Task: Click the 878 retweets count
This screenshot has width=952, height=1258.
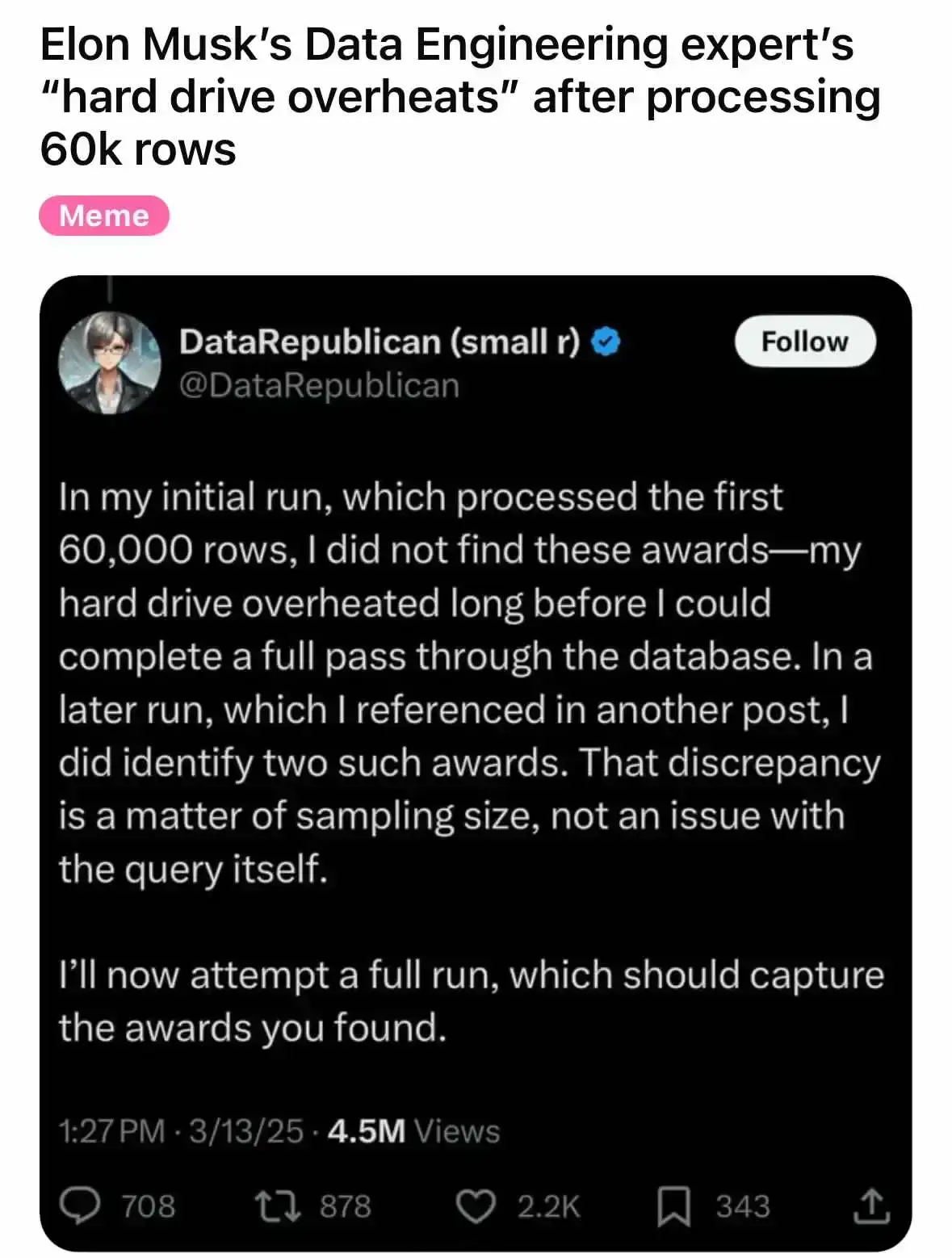Action: point(346,1206)
